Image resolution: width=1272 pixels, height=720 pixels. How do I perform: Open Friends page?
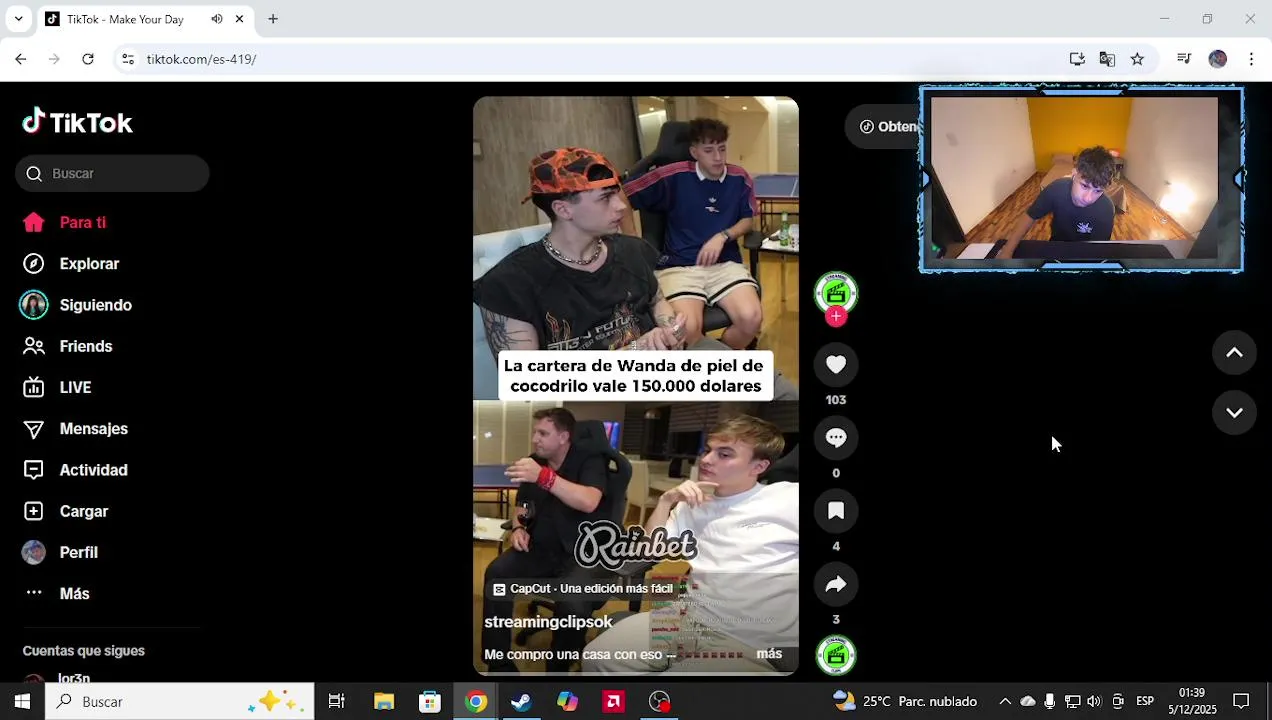(67, 346)
